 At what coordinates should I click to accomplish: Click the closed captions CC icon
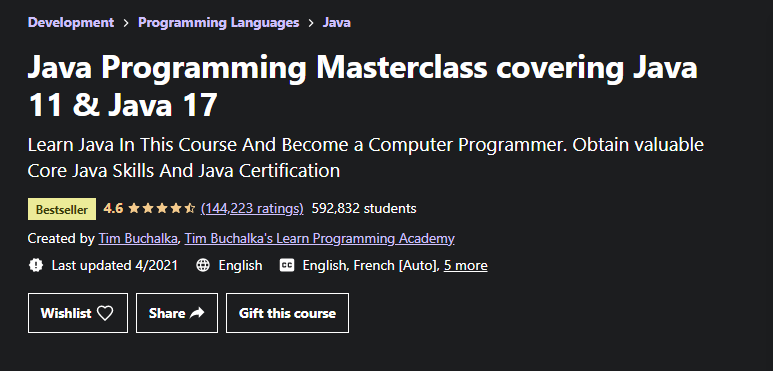[286, 266]
